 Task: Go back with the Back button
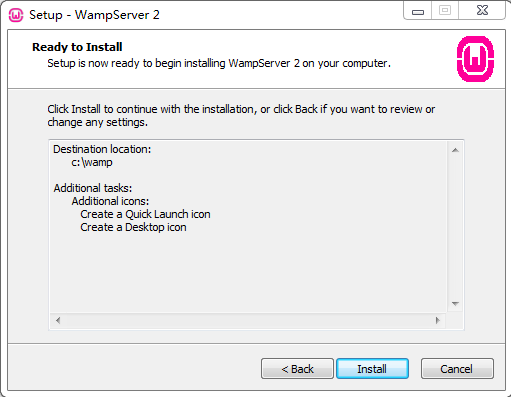click(297, 368)
